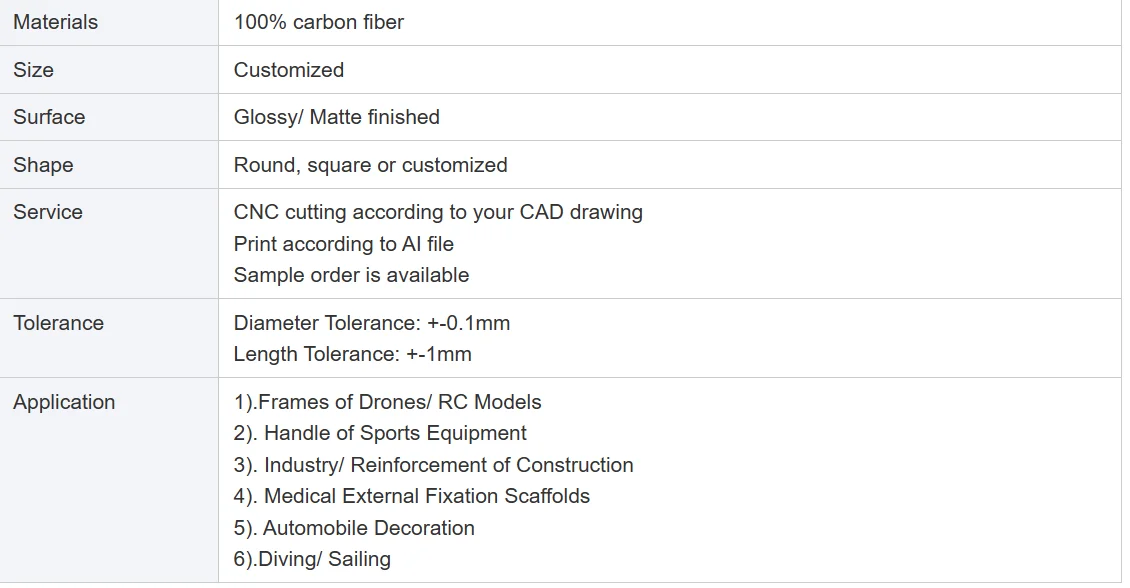Select the Service row label
Screen dimensions: 1130x588
click(x=48, y=212)
